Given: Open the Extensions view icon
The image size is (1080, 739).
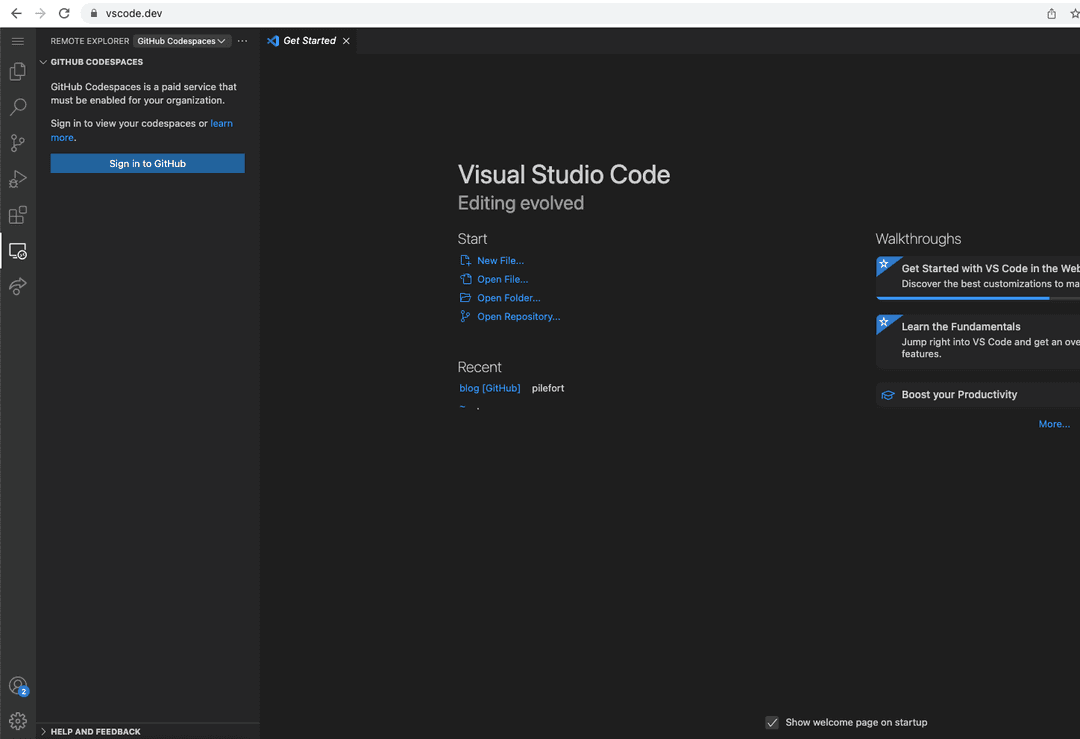Looking at the screenshot, I should point(17,215).
